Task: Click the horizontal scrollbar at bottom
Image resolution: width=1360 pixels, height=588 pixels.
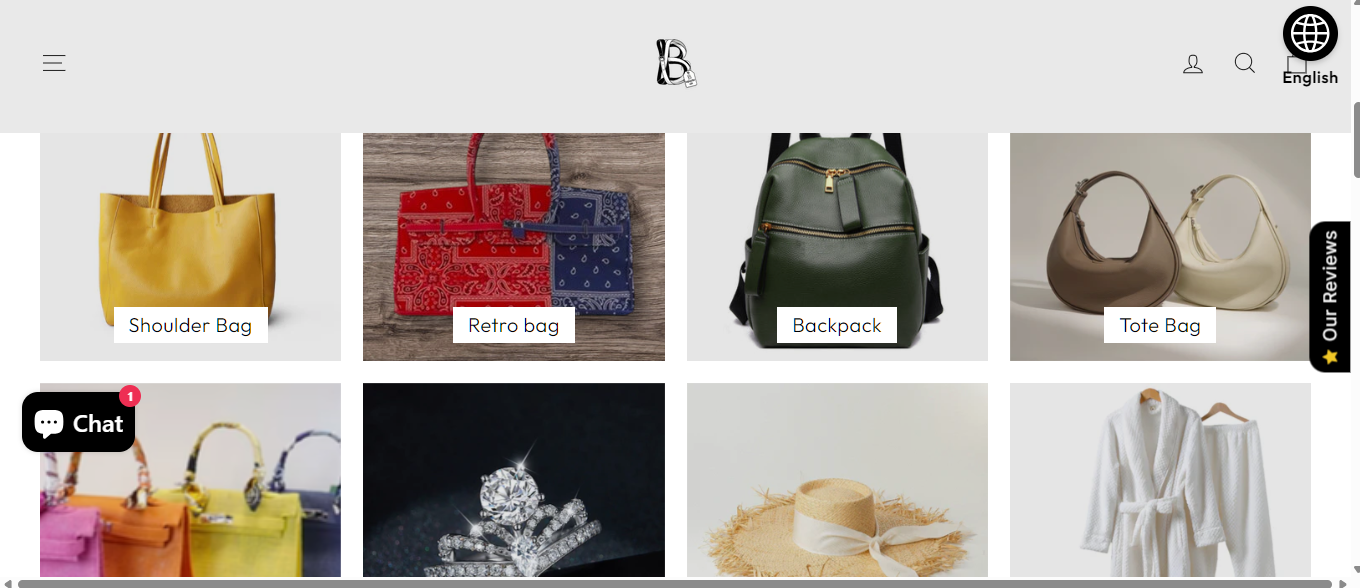Action: tap(675, 583)
